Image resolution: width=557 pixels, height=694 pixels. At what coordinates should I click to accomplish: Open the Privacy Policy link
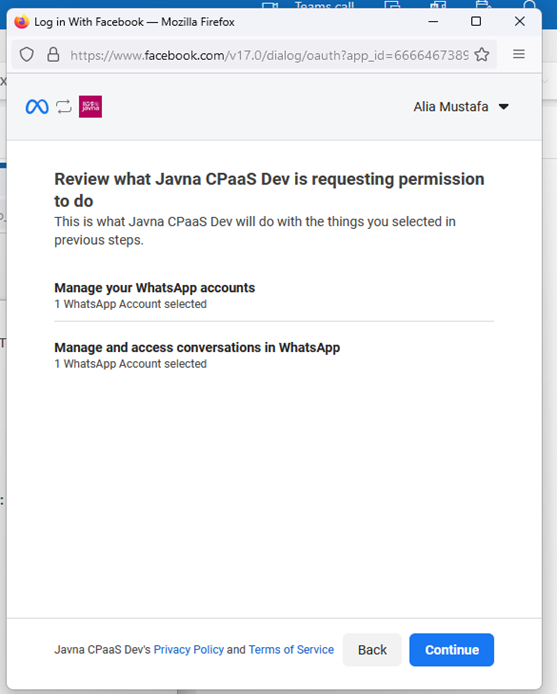(x=189, y=649)
